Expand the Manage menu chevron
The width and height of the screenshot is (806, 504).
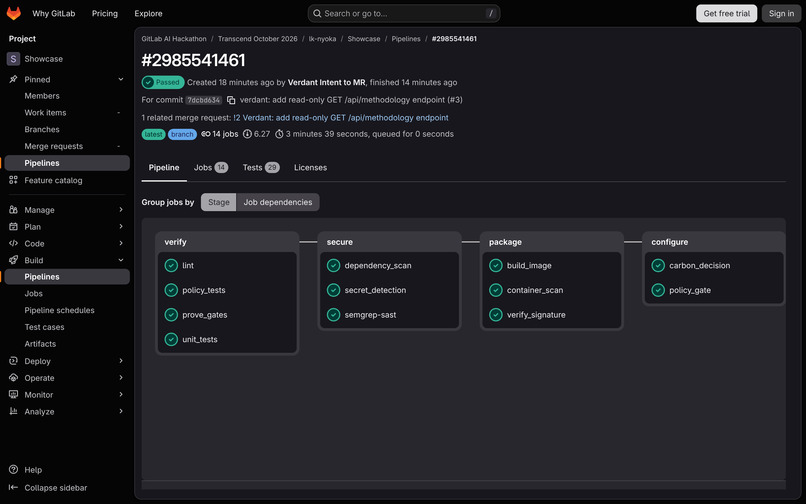(x=121, y=210)
